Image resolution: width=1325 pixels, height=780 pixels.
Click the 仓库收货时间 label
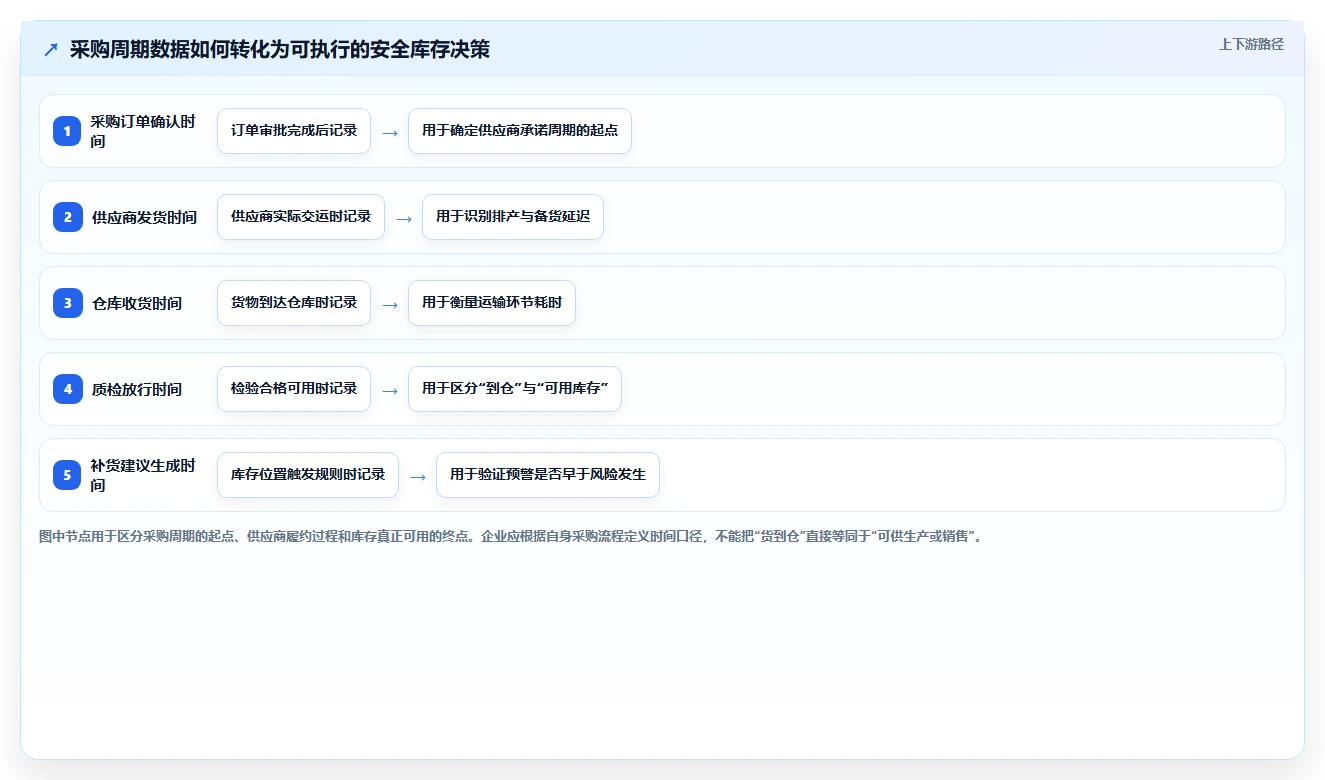click(137, 303)
